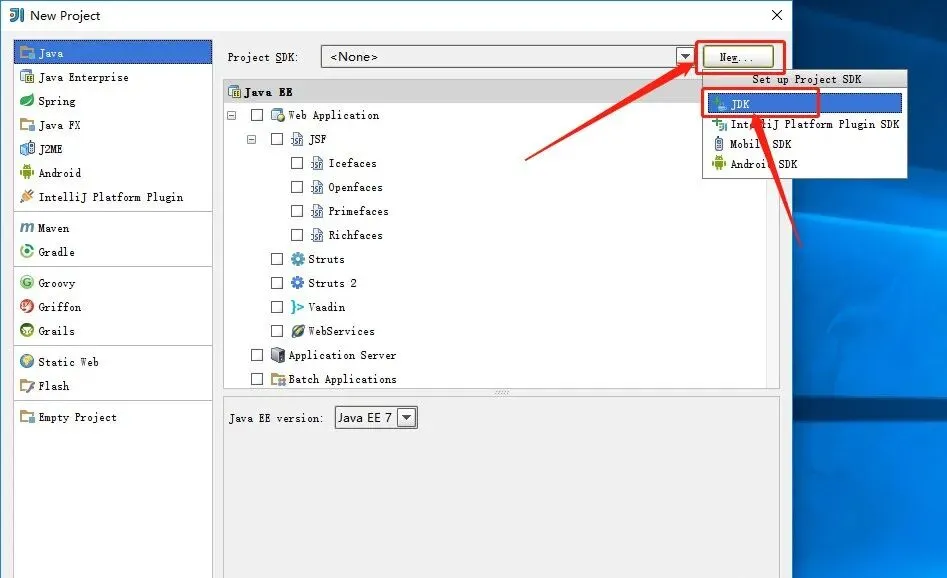Click the WebServices icon
This screenshot has height=578, width=947.
coord(298,331)
